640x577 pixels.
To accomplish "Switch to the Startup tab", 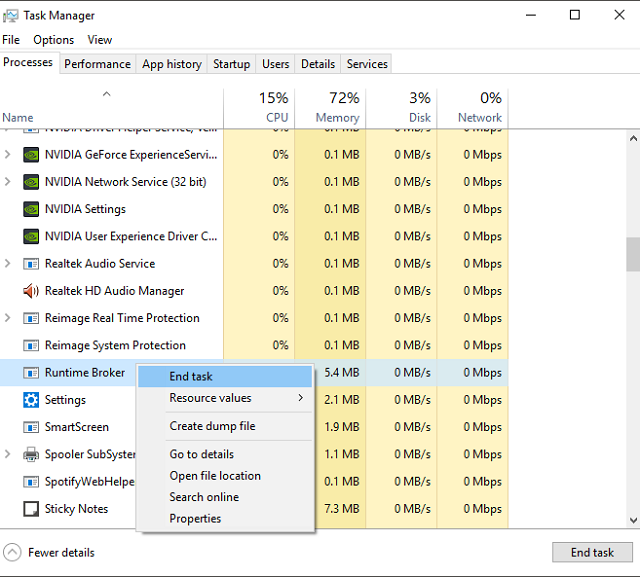I will 231,64.
